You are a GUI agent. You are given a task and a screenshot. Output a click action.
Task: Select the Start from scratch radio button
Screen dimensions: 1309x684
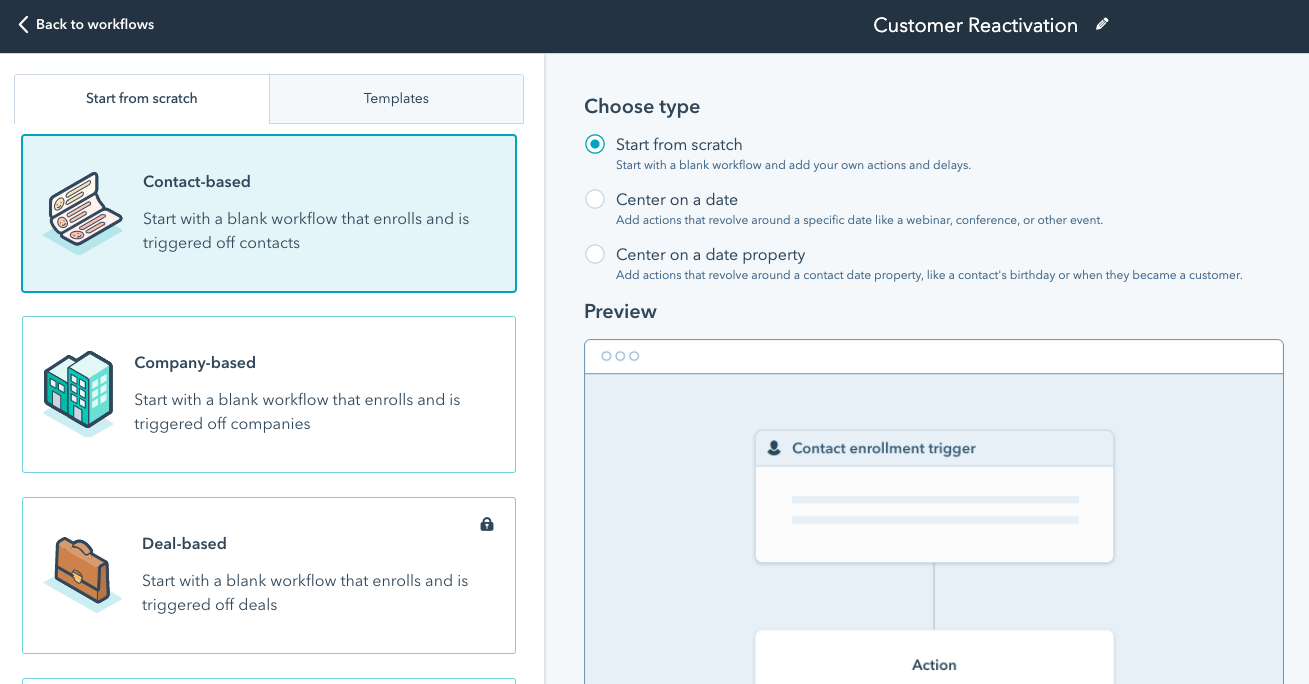click(x=595, y=144)
